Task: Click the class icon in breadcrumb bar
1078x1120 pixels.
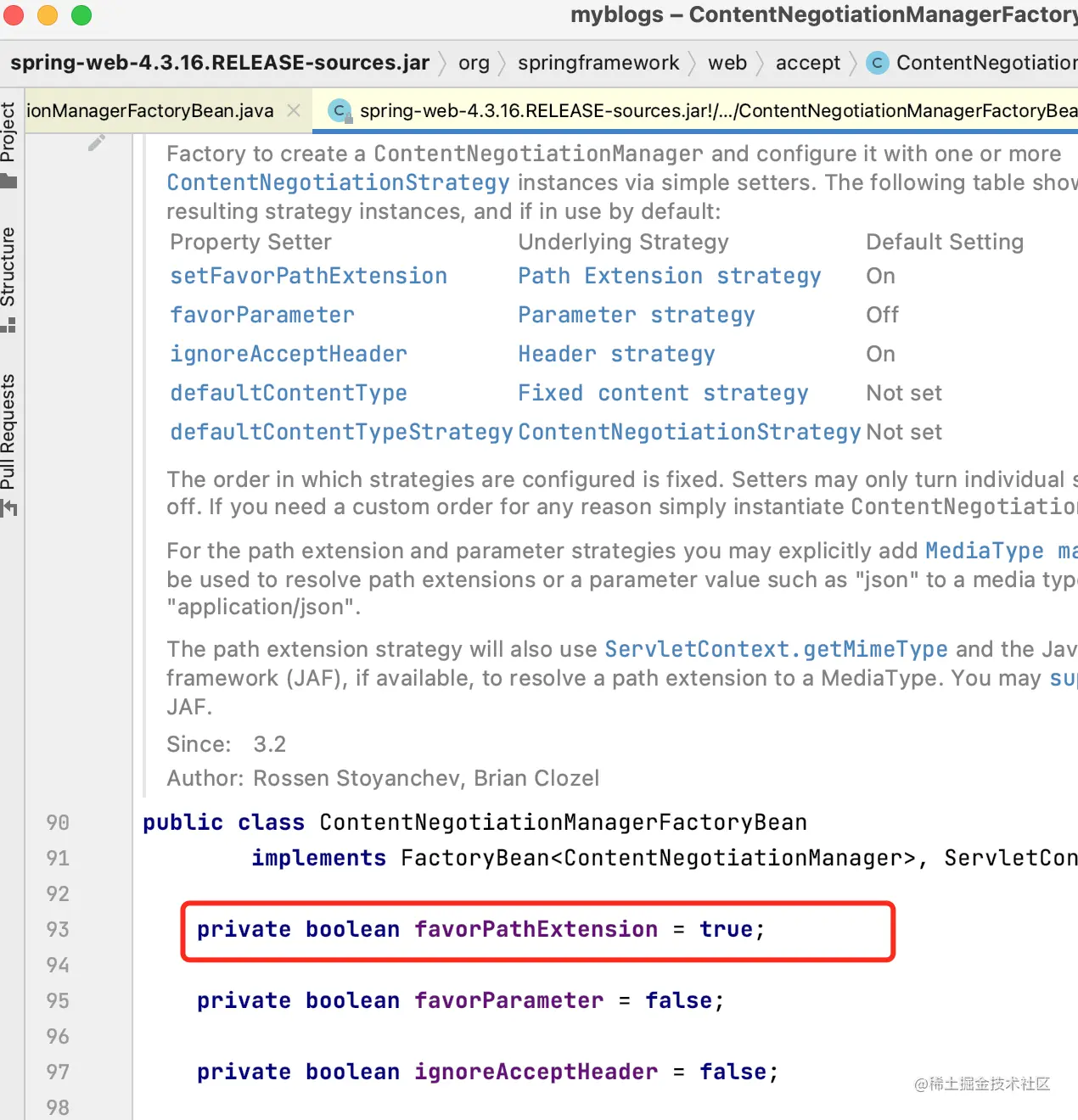Action: [x=878, y=63]
